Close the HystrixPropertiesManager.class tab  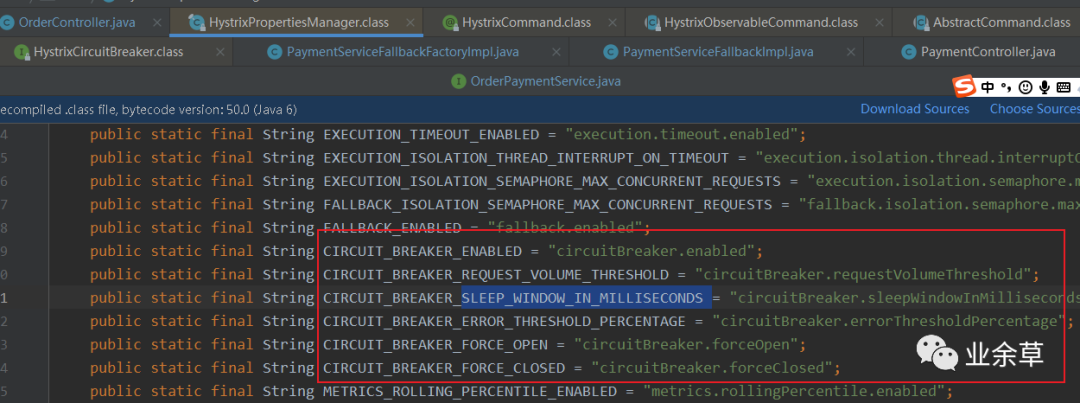tap(411, 23)
